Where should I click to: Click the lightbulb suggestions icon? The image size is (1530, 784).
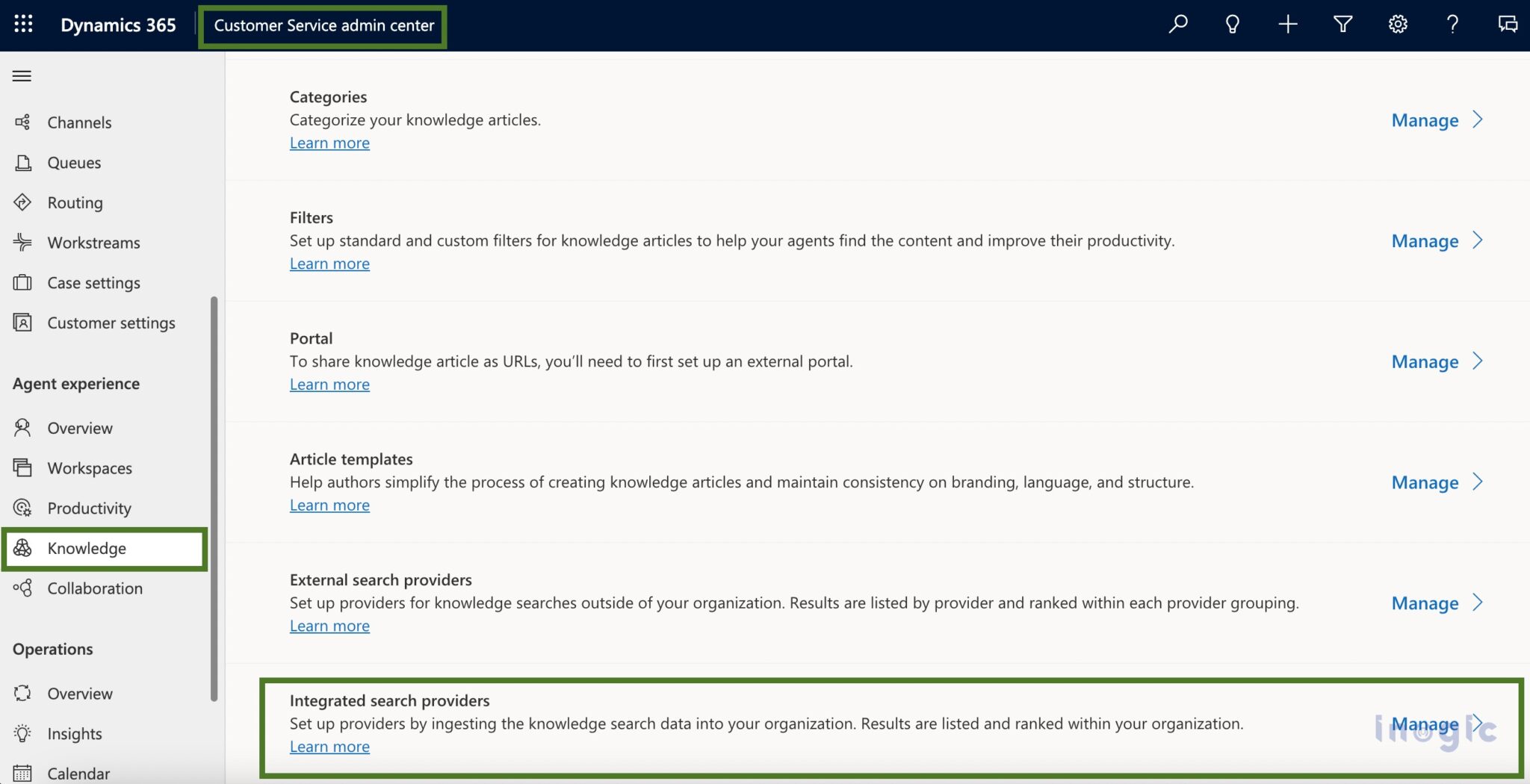[x=1232, y=24]
